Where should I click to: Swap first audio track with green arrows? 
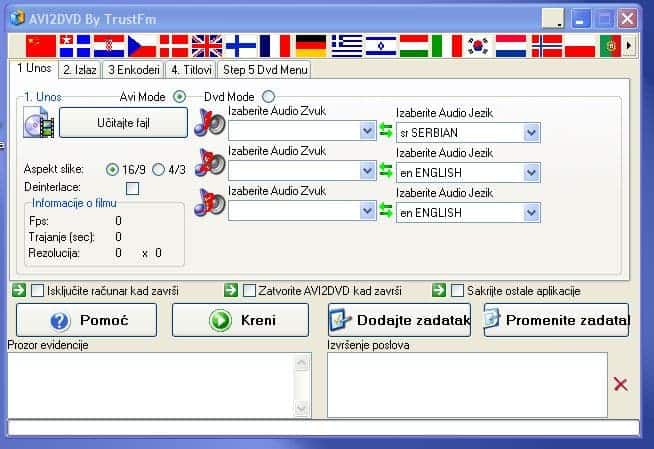coord(386,130)
